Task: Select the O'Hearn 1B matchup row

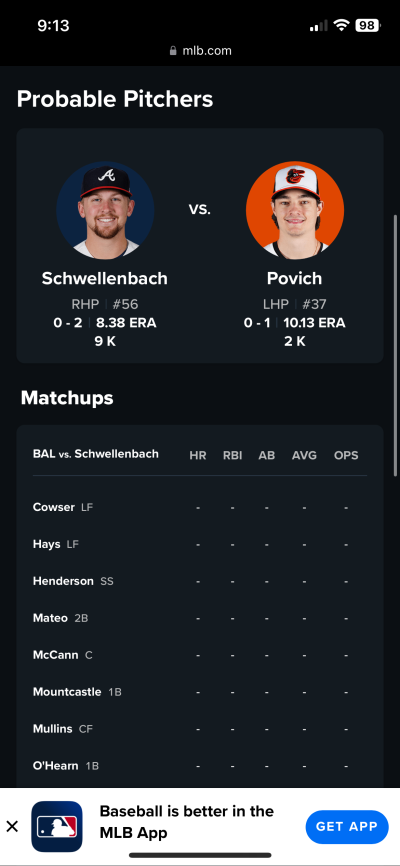Action: pos(199,766)
